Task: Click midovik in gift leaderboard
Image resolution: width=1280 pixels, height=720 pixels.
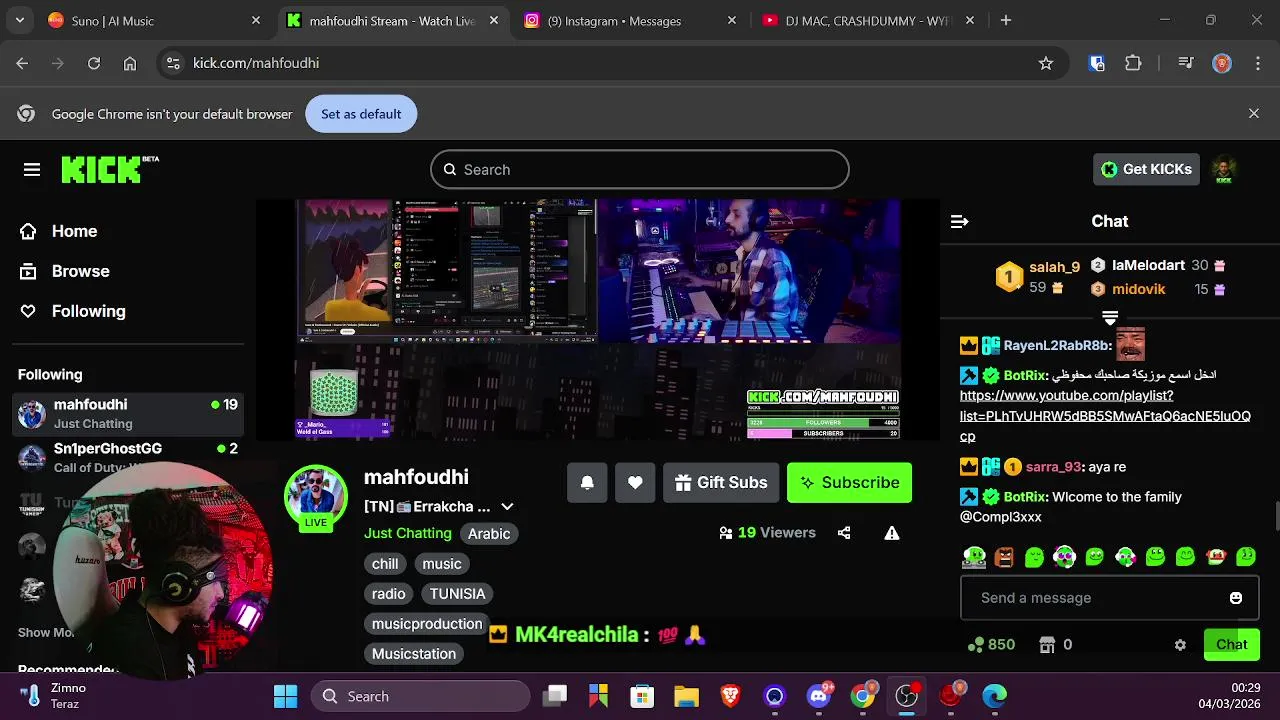Action: coord(1138,289)
